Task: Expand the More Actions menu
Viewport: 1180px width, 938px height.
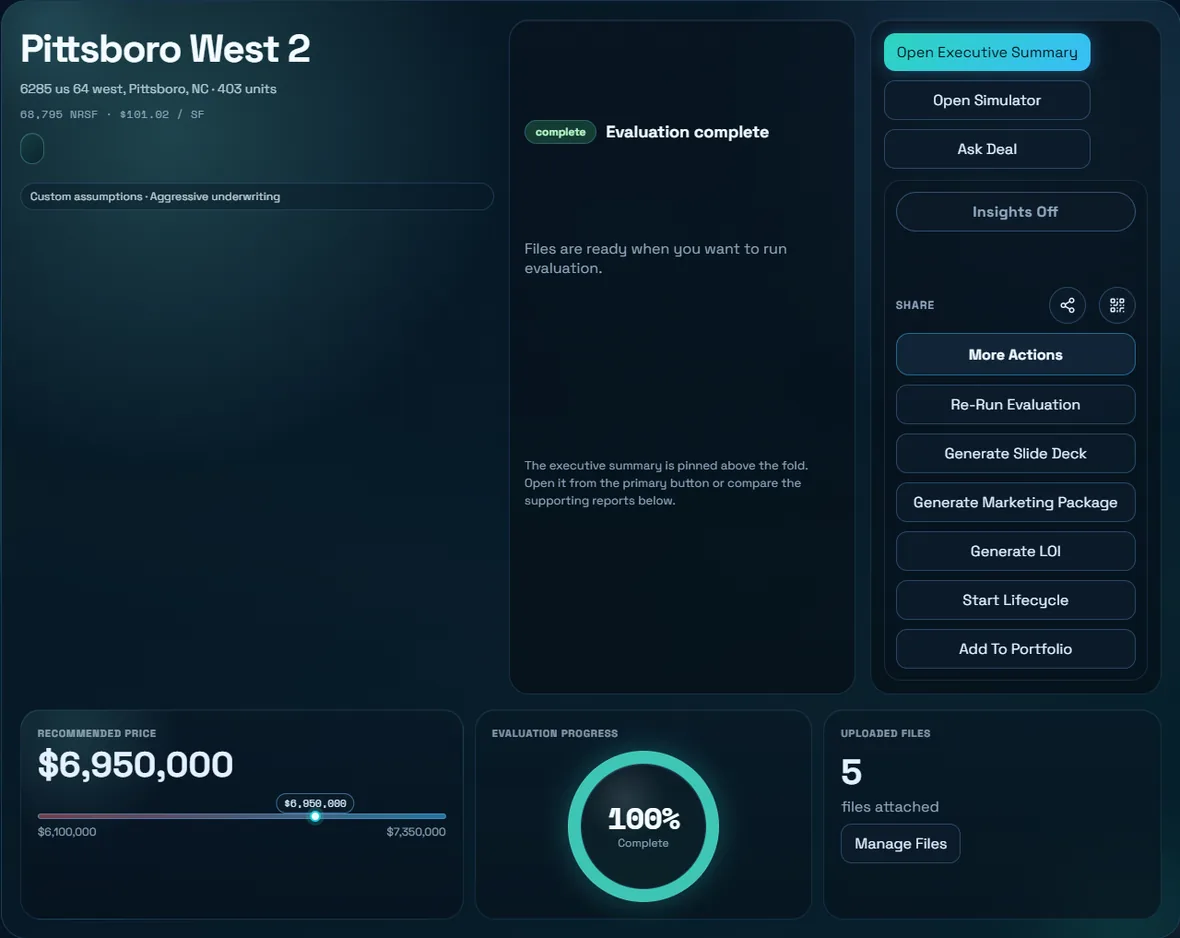Action: coord(1015,355)
